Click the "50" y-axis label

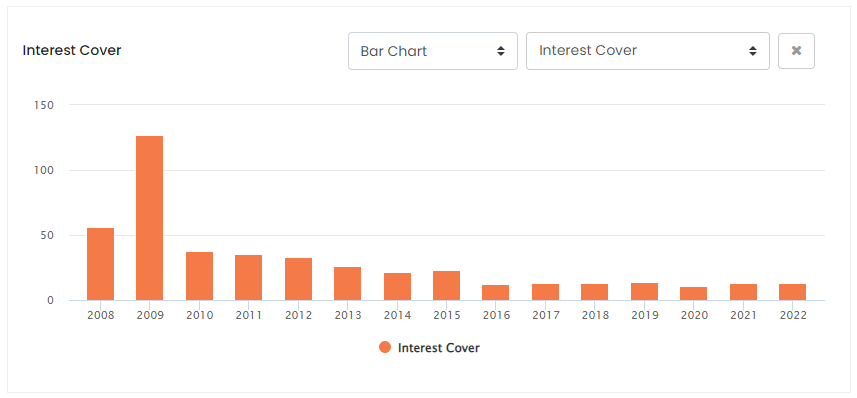click(x=47, y=235)
